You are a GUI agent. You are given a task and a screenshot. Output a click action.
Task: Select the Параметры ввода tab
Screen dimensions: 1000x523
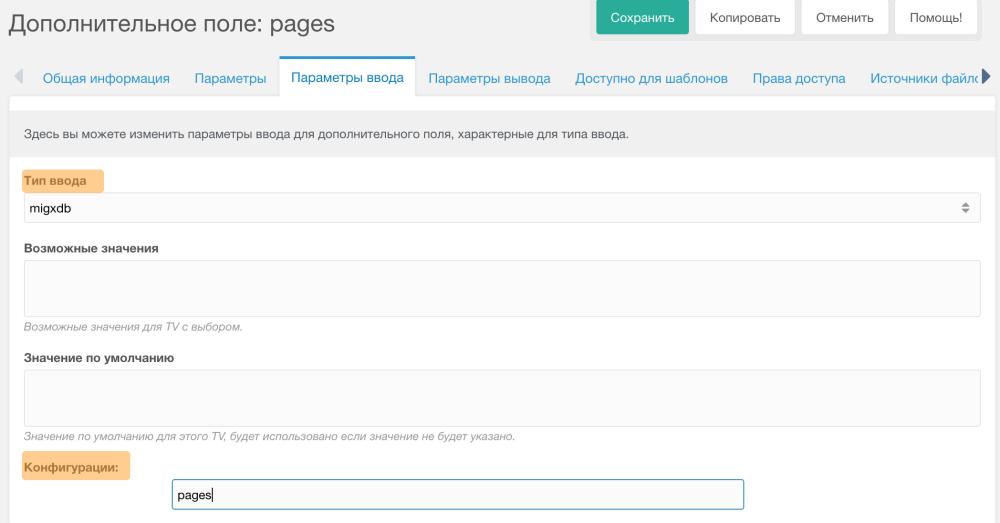[347, 78]
